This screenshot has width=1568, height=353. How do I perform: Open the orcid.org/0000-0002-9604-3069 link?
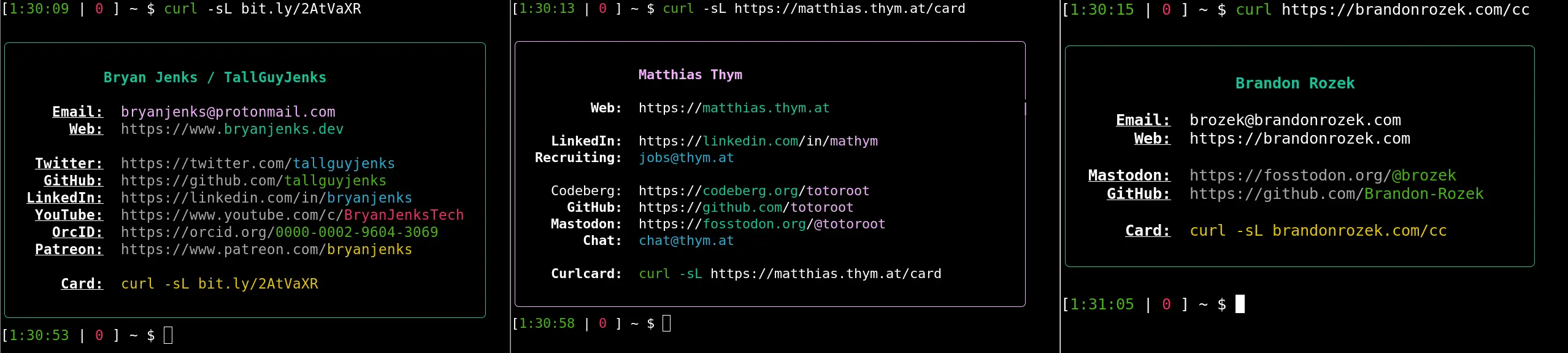pyautogui.click(x=279, y=232)
